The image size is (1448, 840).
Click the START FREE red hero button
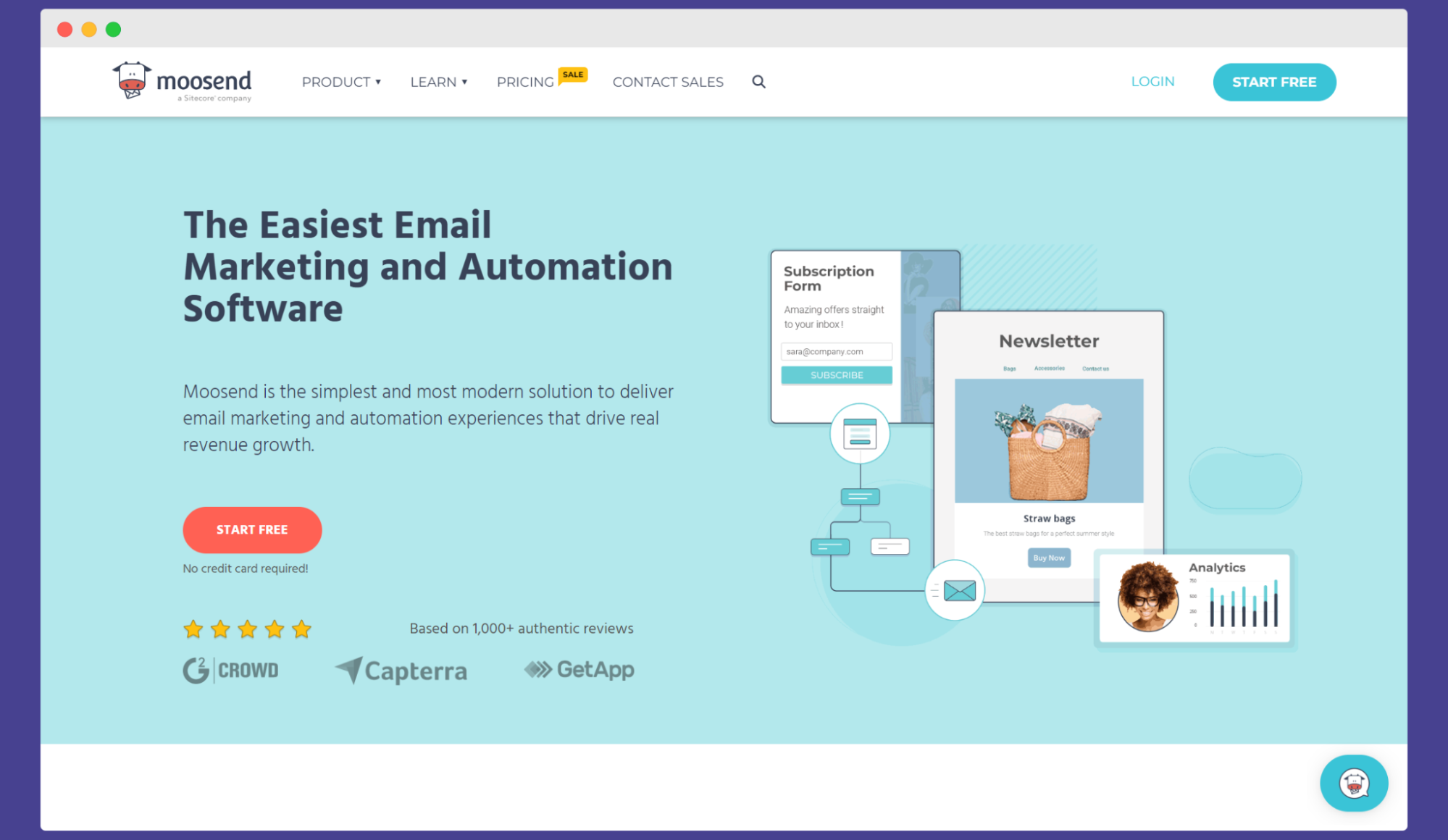[x=252, y=530]
